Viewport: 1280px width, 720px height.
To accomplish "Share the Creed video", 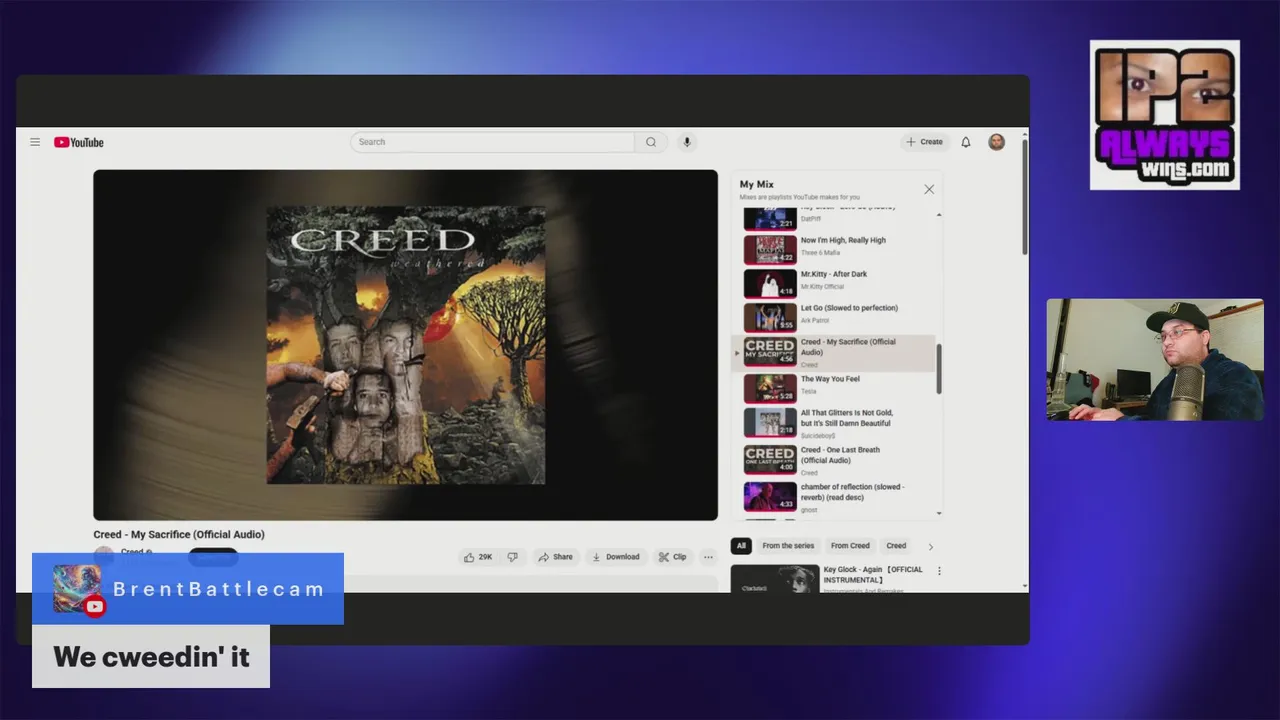I will pyautogui.click(x=555, y=557).
